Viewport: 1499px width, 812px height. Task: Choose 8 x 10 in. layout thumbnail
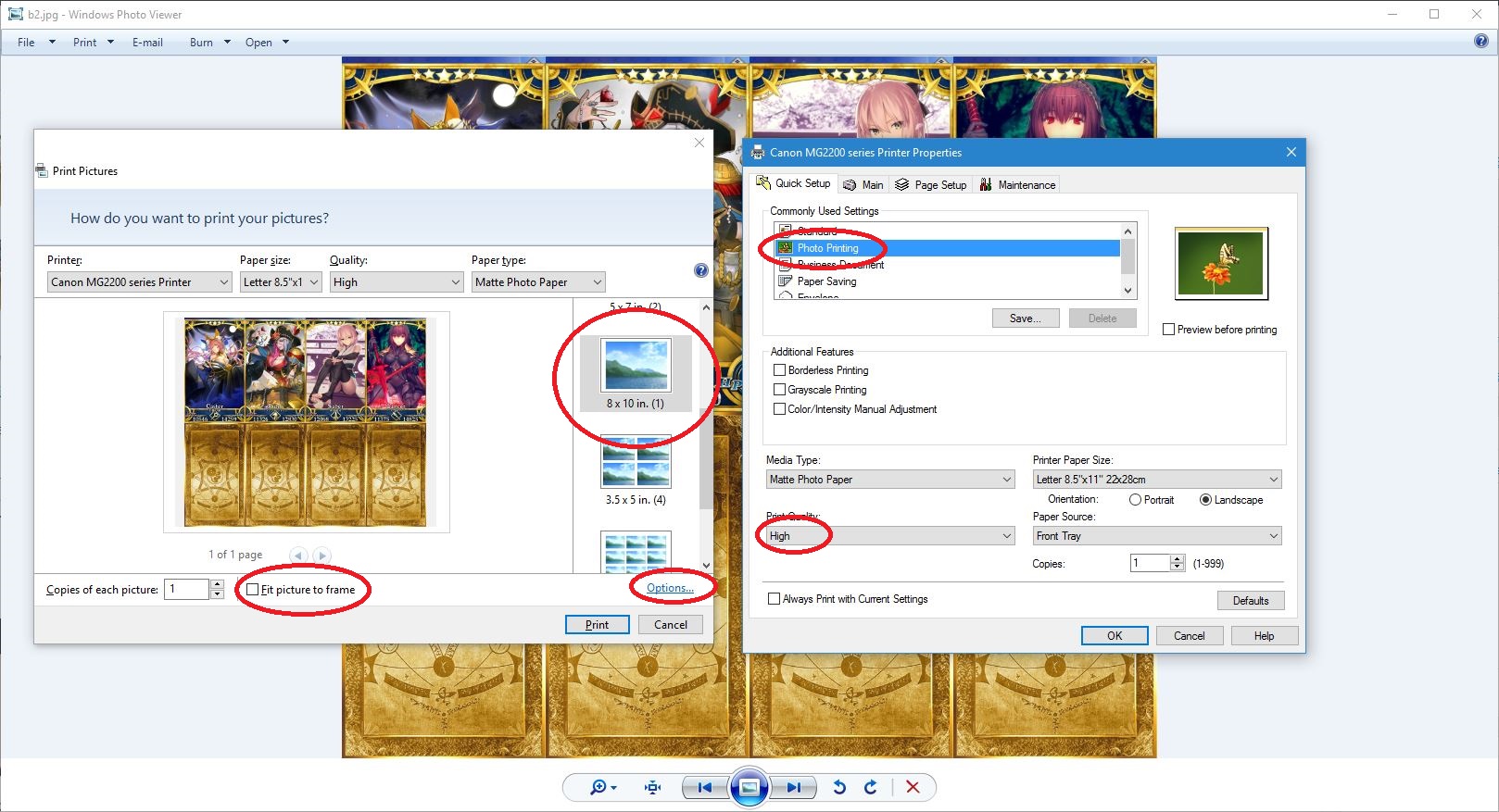(636, 373)
